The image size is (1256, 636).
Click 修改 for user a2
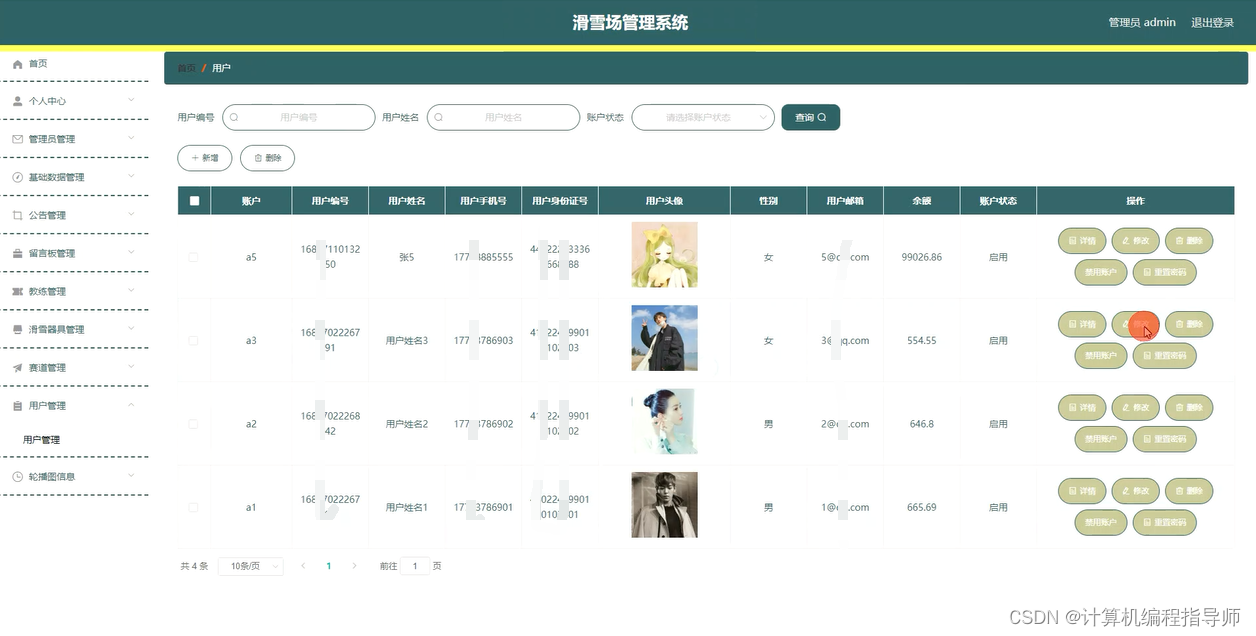1135,407
